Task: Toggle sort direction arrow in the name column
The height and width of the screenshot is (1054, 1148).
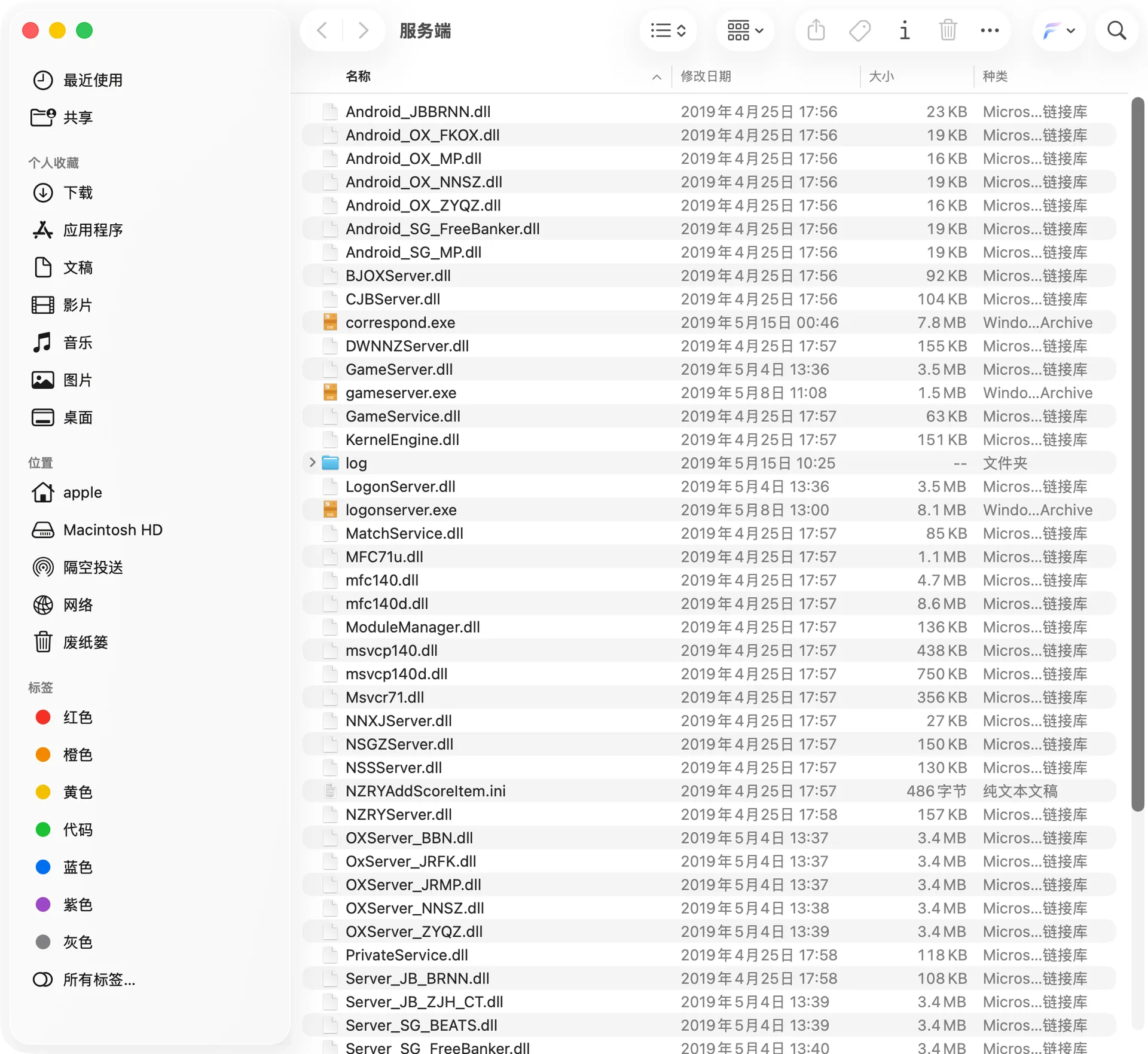Action: (657, 77)
